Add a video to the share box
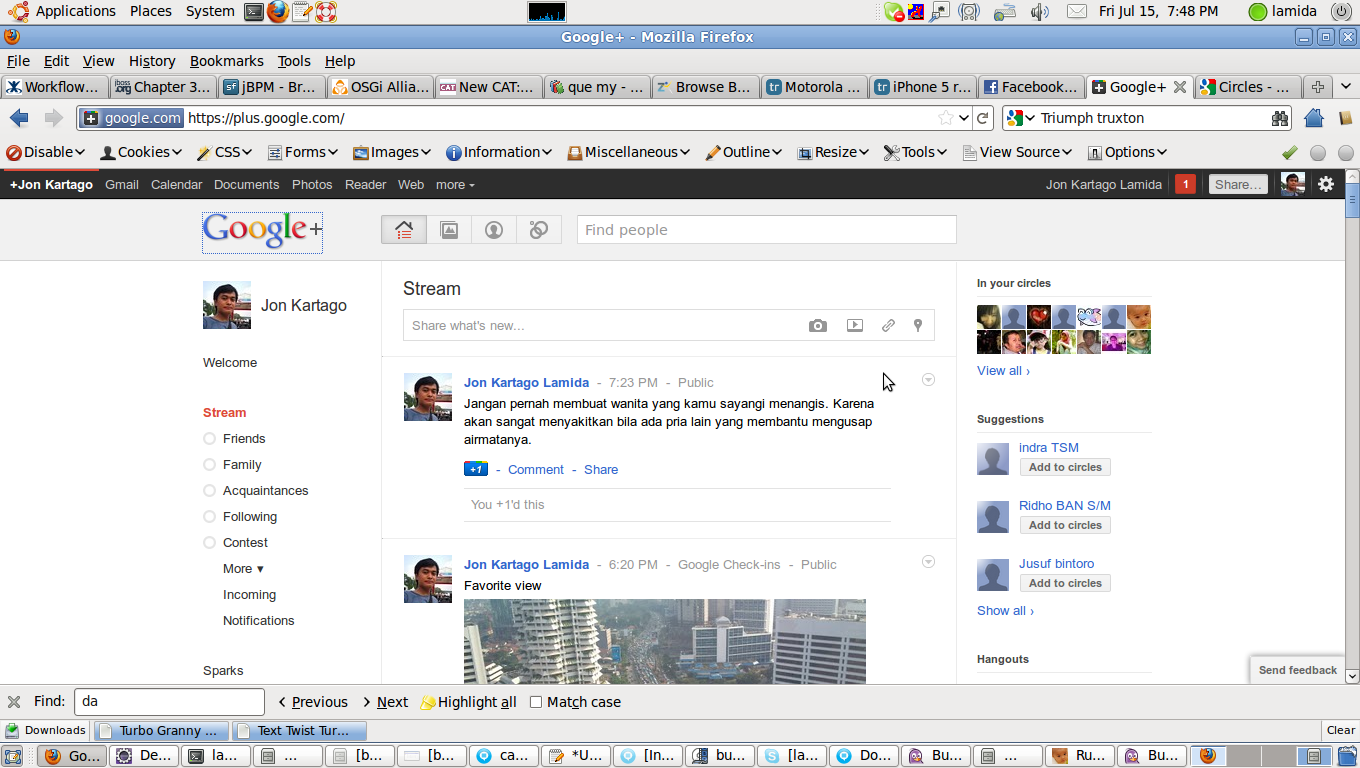The image size is (1360, 768). [854, 325]
